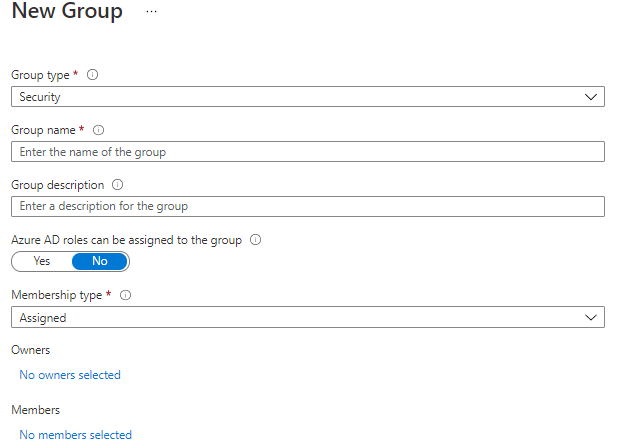Click the No owners selected link
The height and width of the screenshot is (448, 641).
click(70, 375)
